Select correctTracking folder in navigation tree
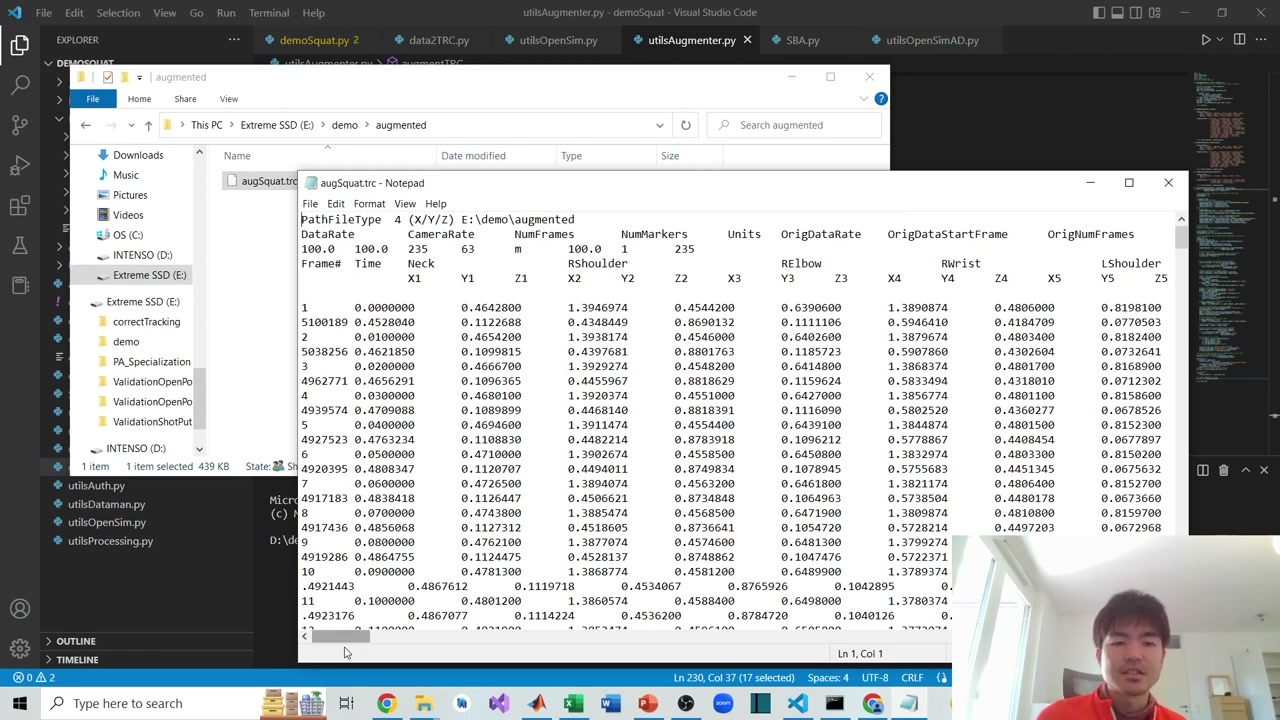 click(146, 322)
